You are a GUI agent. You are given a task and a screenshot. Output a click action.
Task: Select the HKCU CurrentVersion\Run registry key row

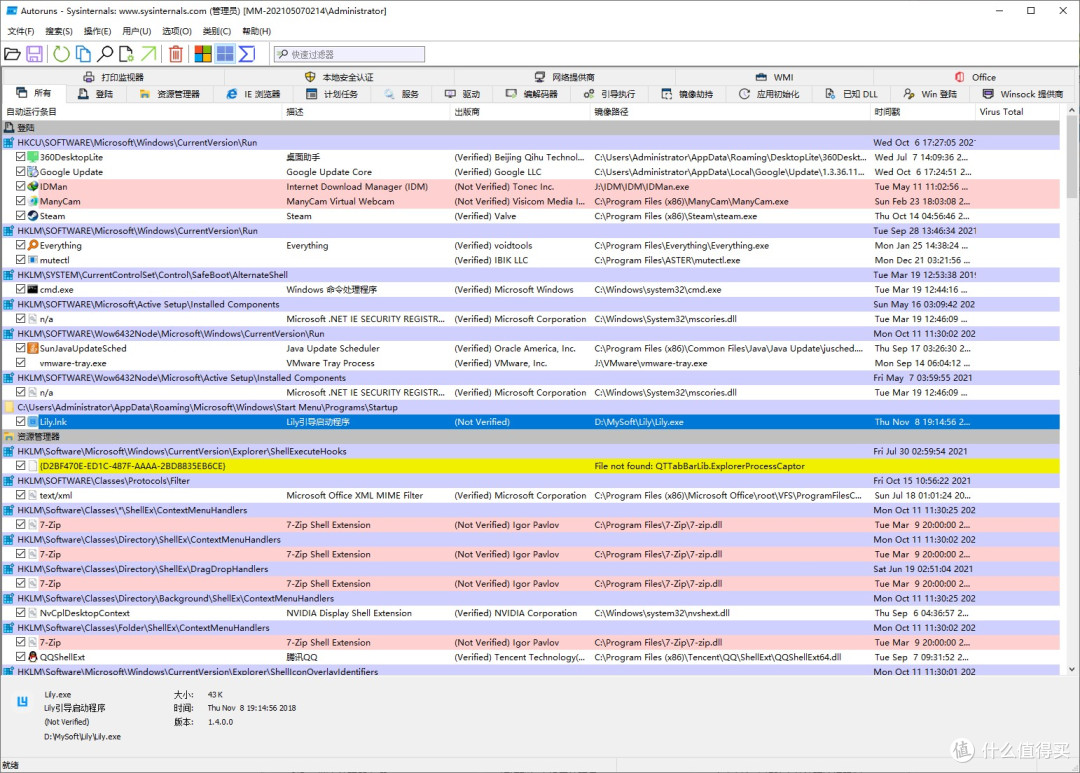(531, 143)
